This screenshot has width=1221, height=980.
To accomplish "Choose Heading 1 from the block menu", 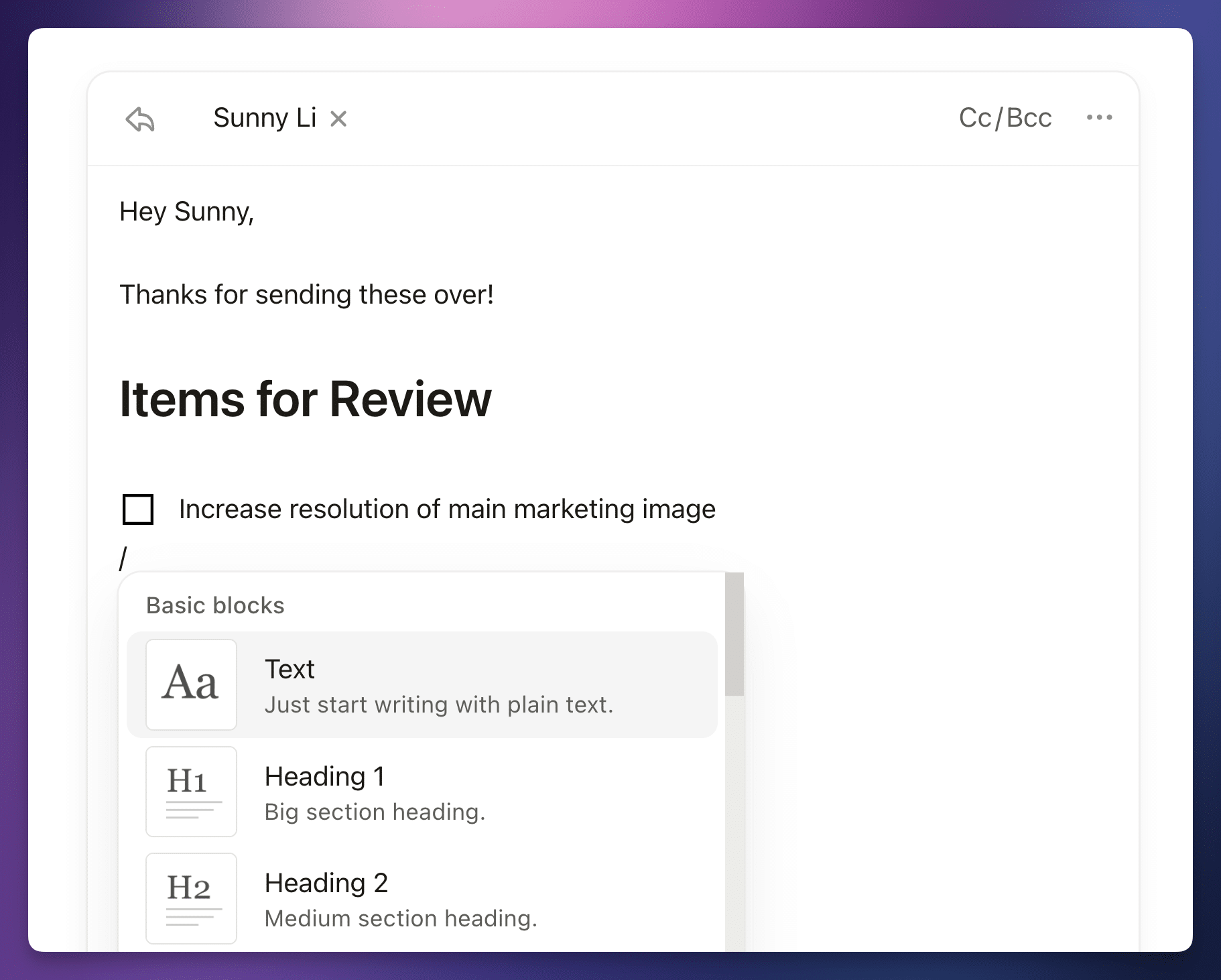I will point(422,792).
